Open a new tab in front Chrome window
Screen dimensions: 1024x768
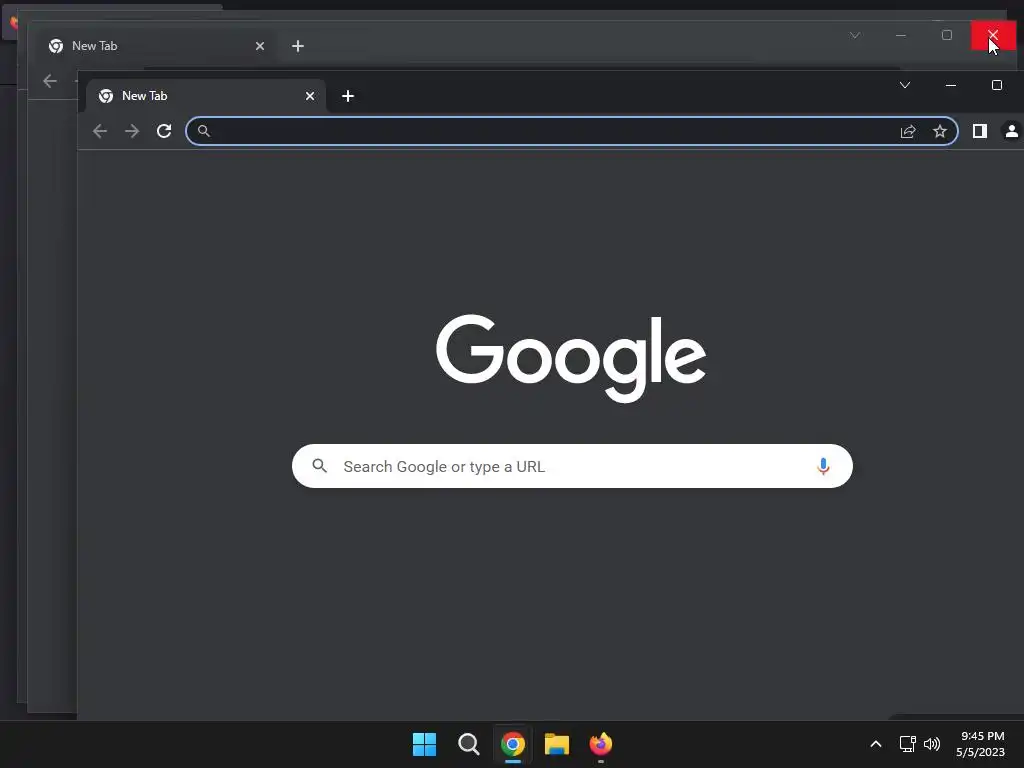348,97
